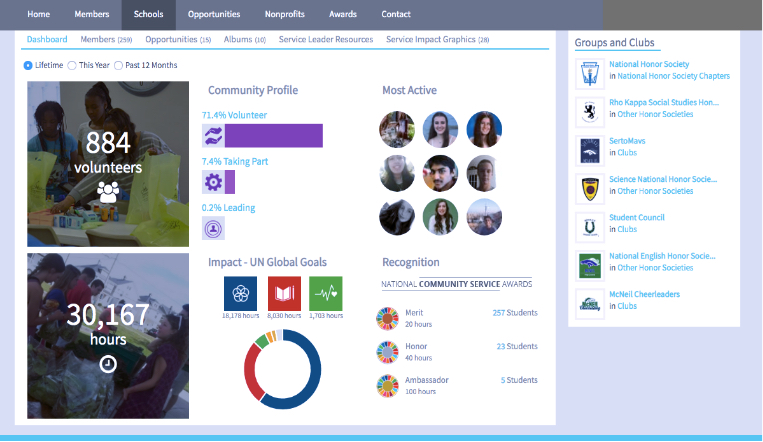This screenshot has height=442, width=763.
Task: Open the National English Honor Society logo
Action: pos(590,266)
